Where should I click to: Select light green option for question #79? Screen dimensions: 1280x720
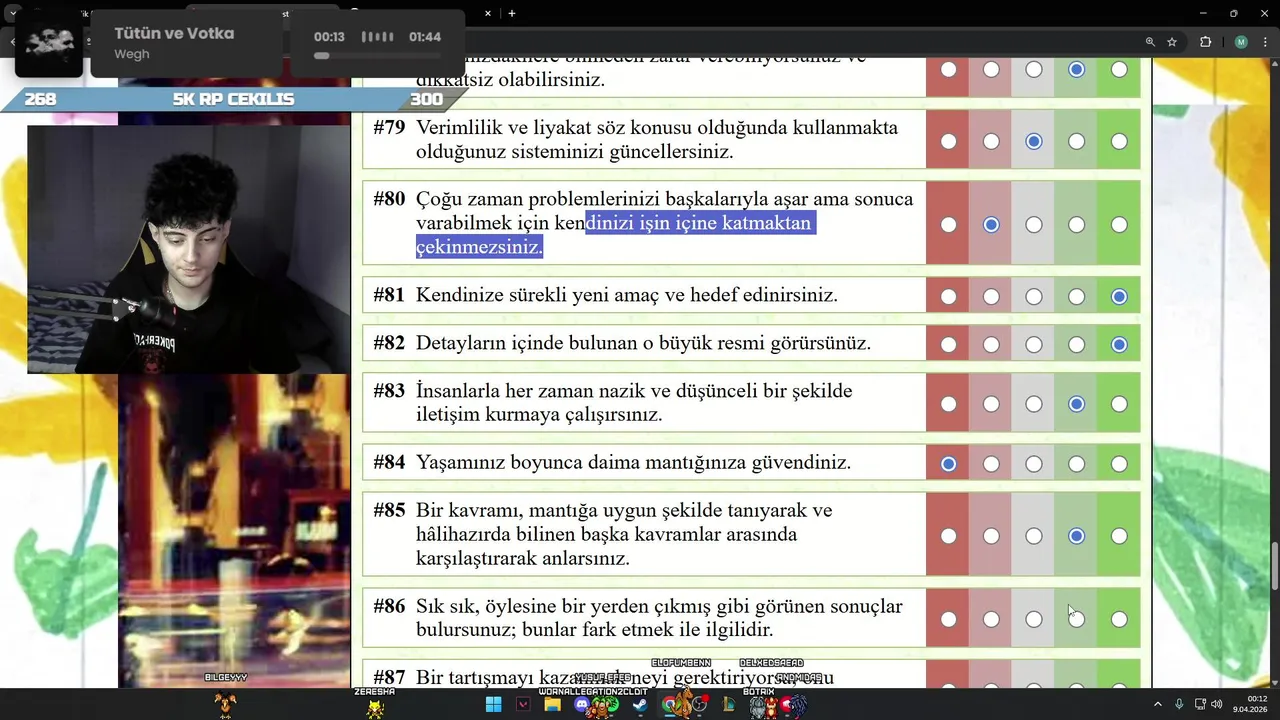(1076, 141)
